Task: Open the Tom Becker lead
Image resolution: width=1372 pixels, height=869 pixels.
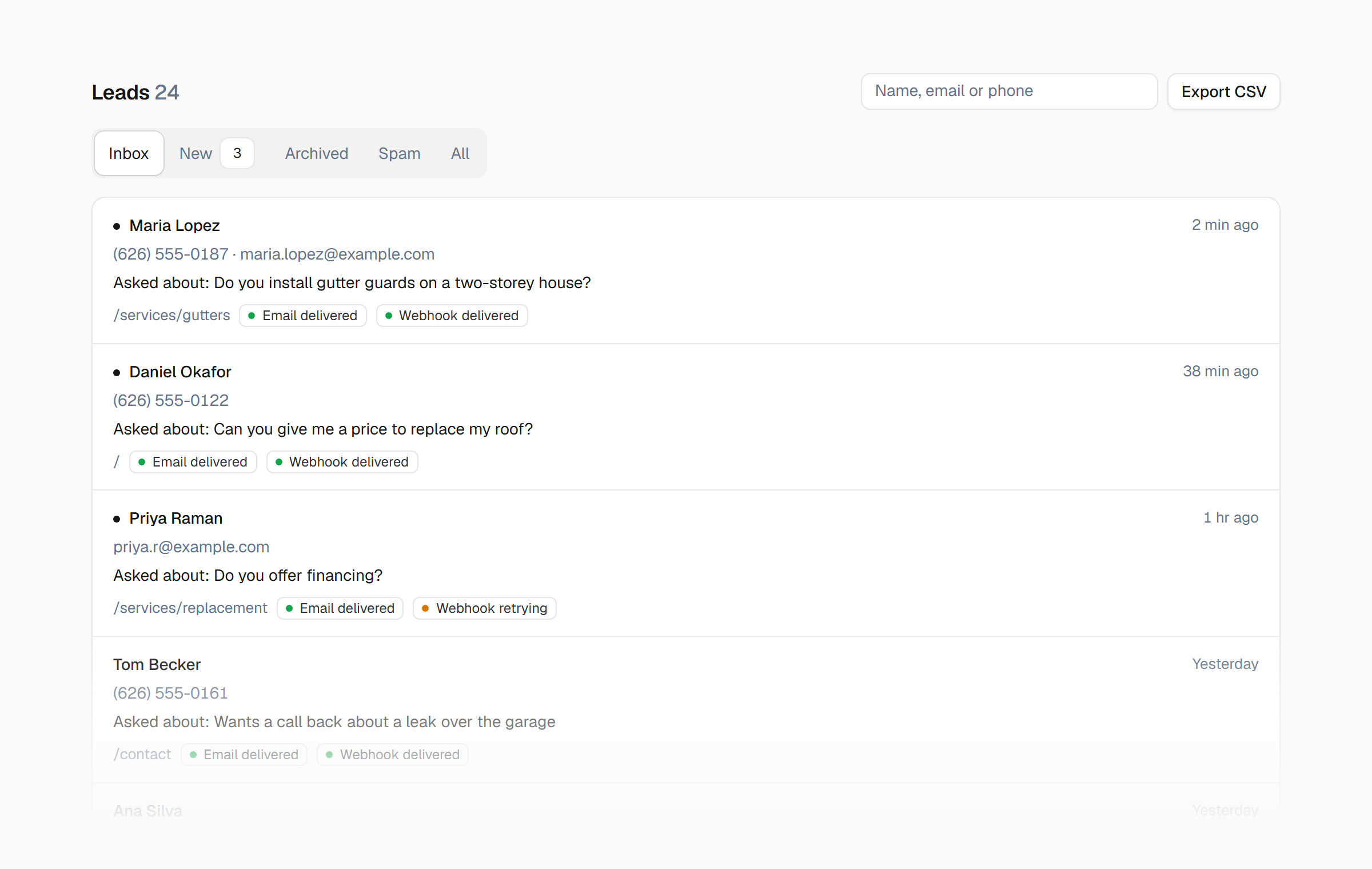Action: (686, 709)
